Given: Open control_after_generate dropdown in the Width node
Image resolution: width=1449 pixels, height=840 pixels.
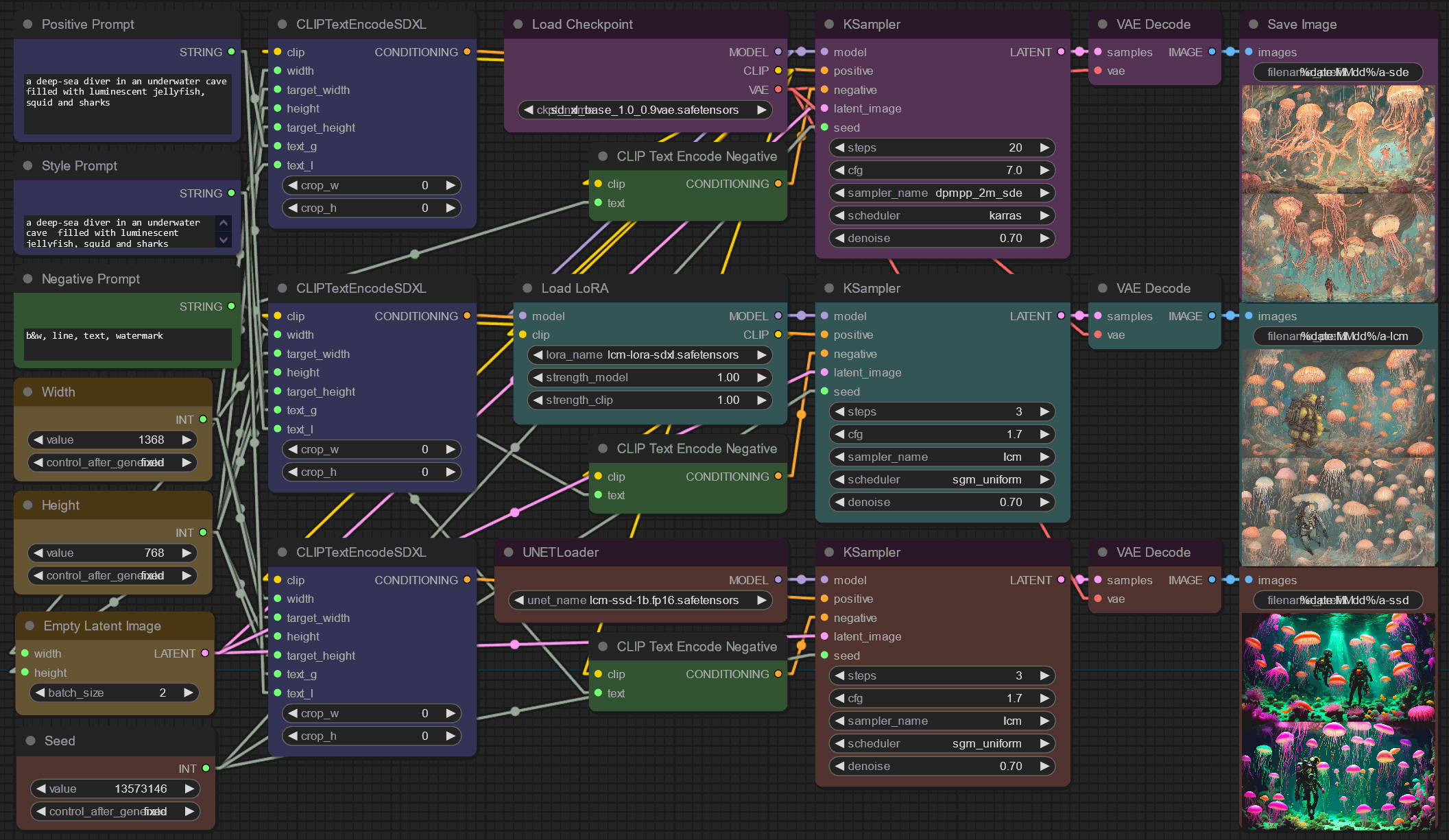Looking at the screenshot, I should [x=112, y=462].
